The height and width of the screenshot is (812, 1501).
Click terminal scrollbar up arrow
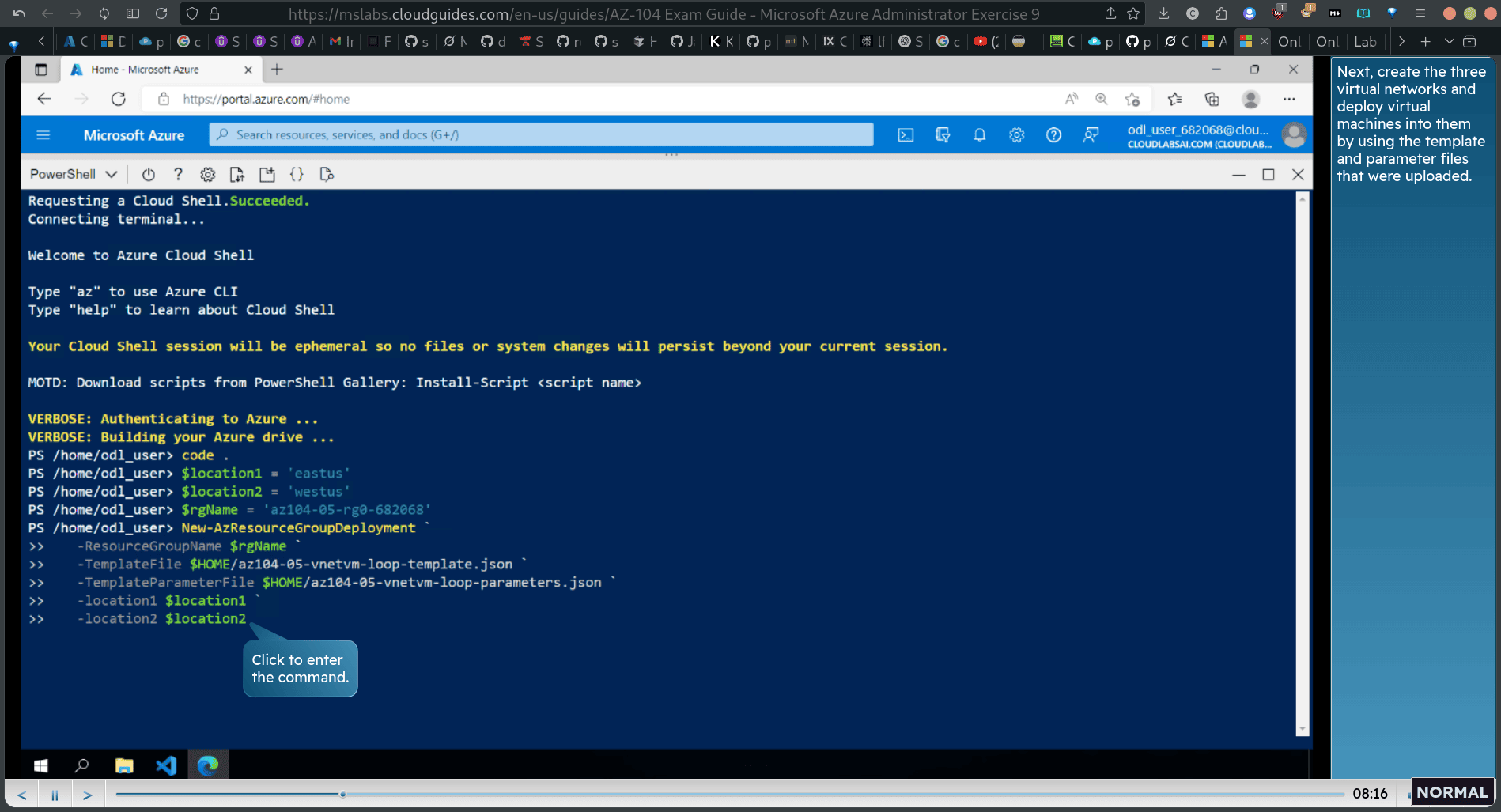tap(1302, 198)
